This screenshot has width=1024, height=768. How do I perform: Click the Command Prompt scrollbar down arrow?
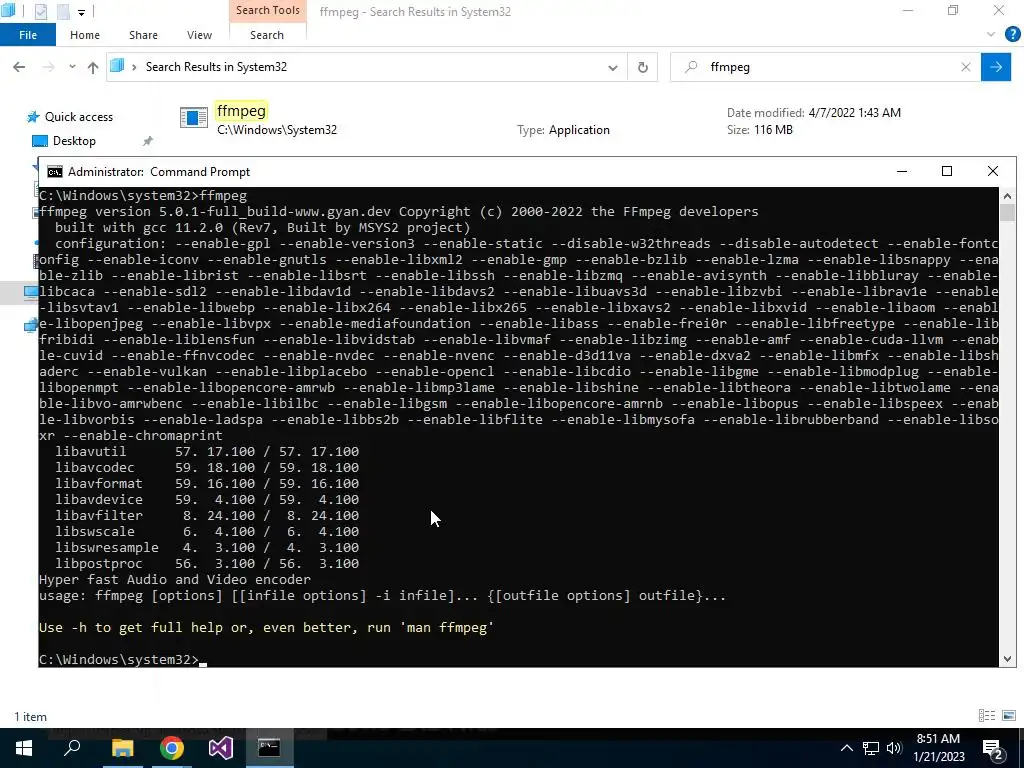pos(1007,659)
